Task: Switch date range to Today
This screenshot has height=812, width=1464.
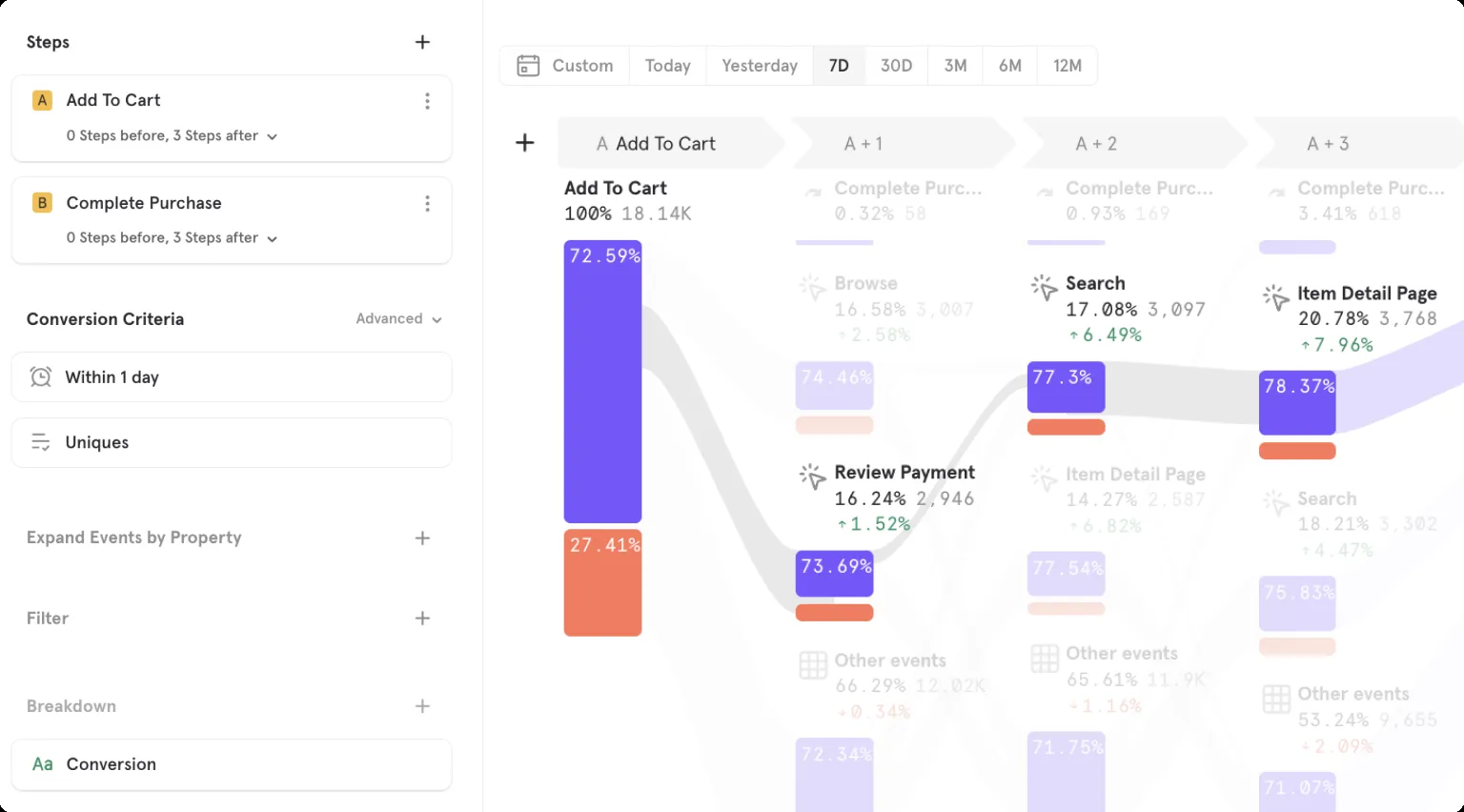Action: [667, 66]
